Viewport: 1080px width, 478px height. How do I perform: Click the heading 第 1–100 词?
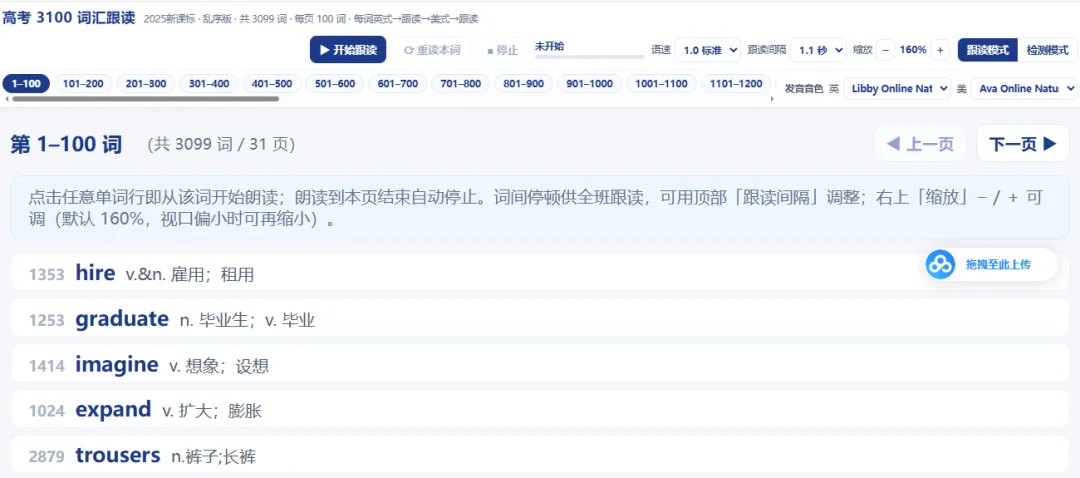click(67, 145)
